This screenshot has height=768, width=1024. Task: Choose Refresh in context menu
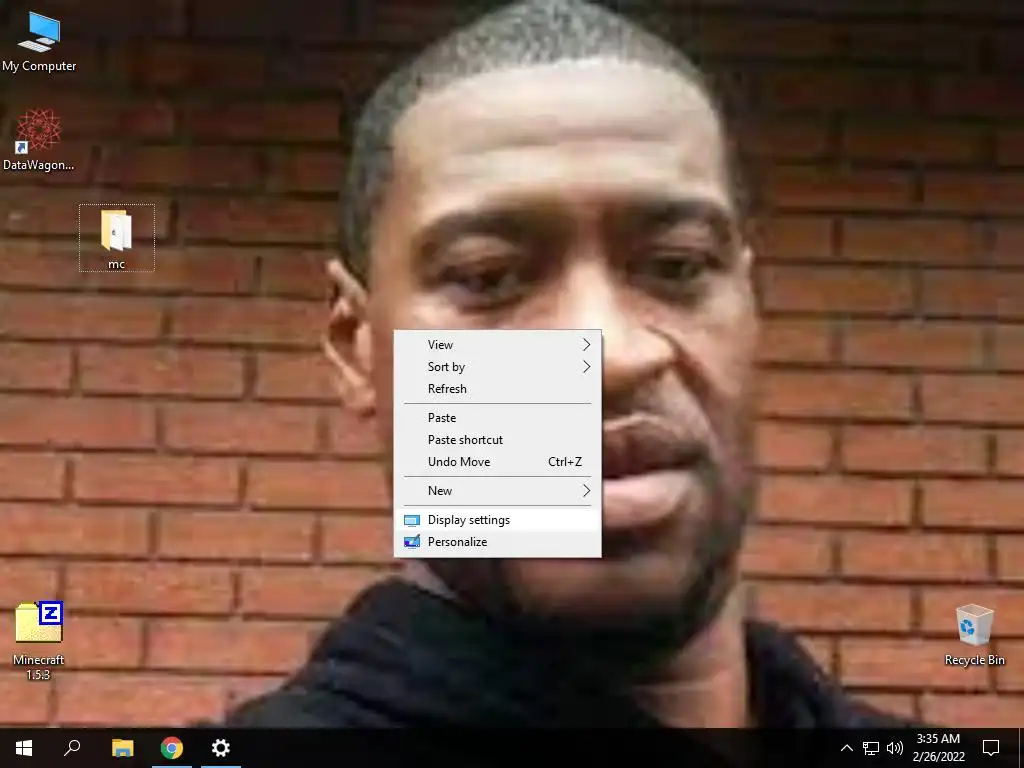[498, 389]
